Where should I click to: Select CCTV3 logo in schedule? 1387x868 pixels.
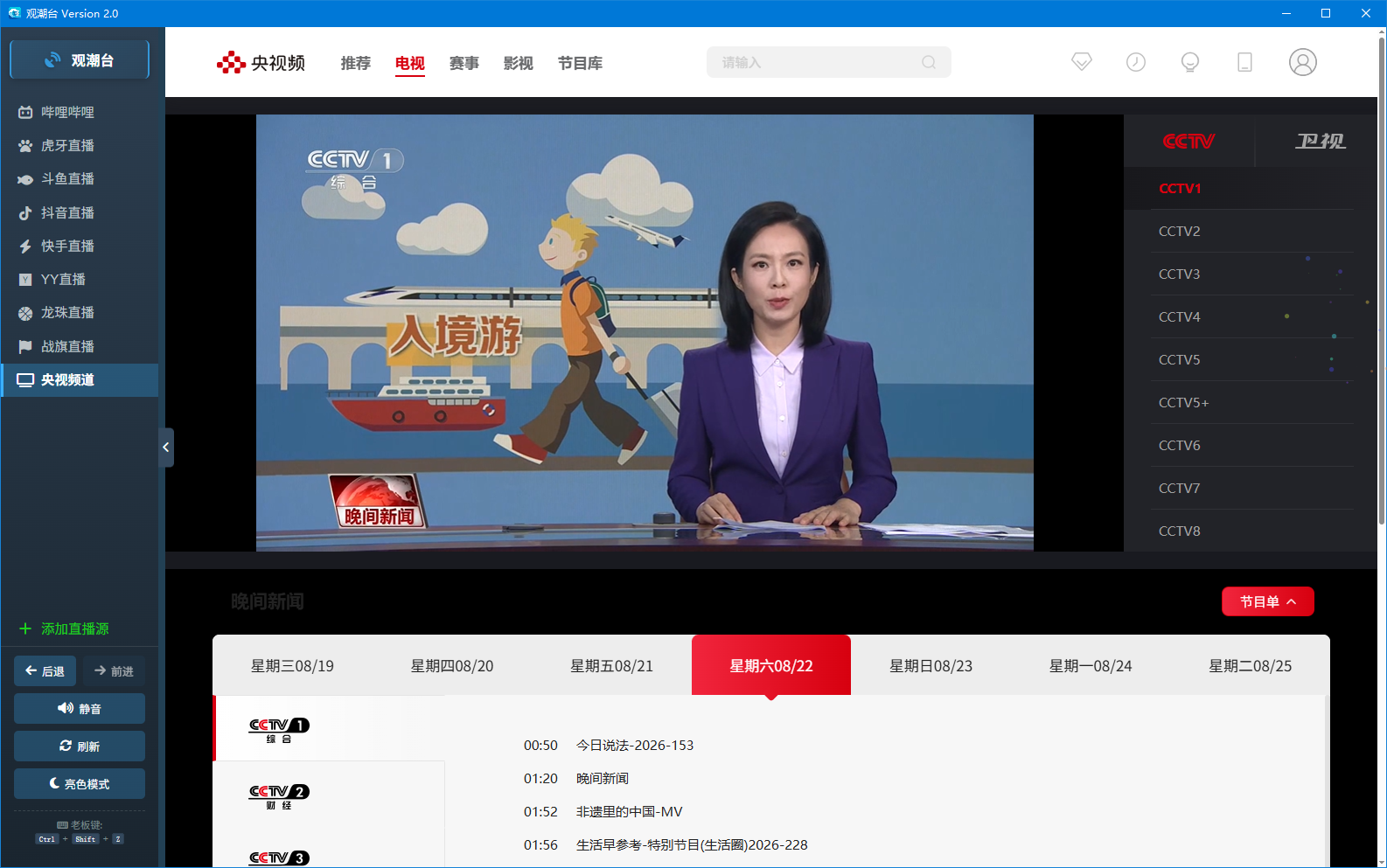[279, 858]
